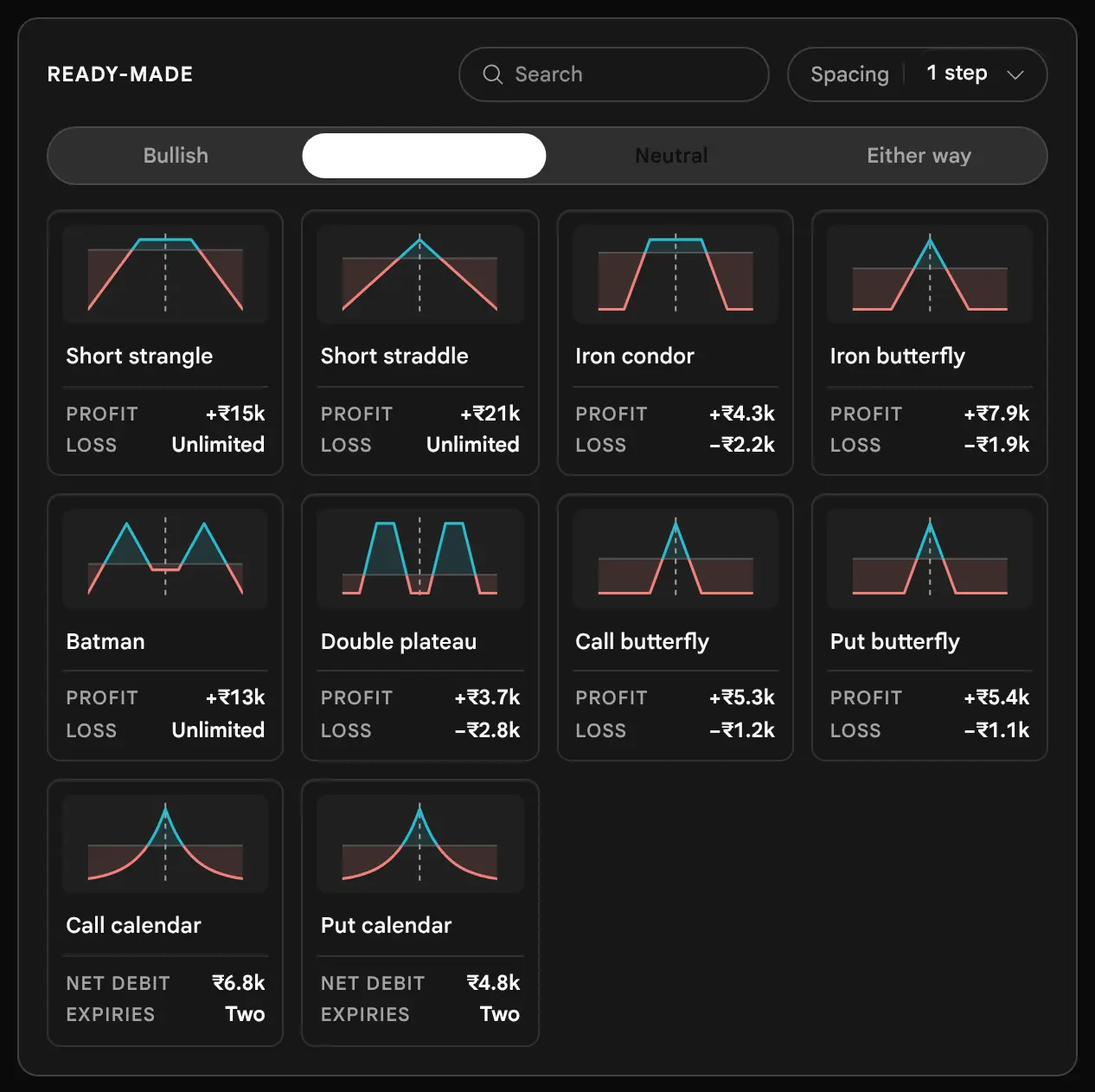This screenshot has width=1095, height=1092.
Task: Open the Put butterfly payoff diagram
Action: coord(930,559)
